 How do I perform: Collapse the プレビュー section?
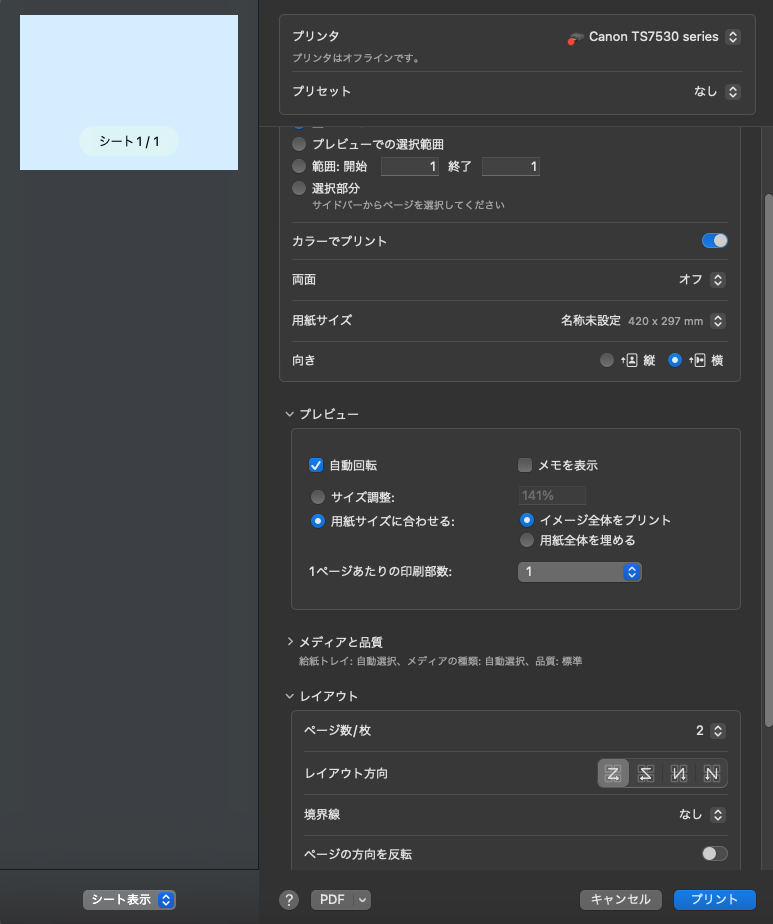(x=289, y=414)
